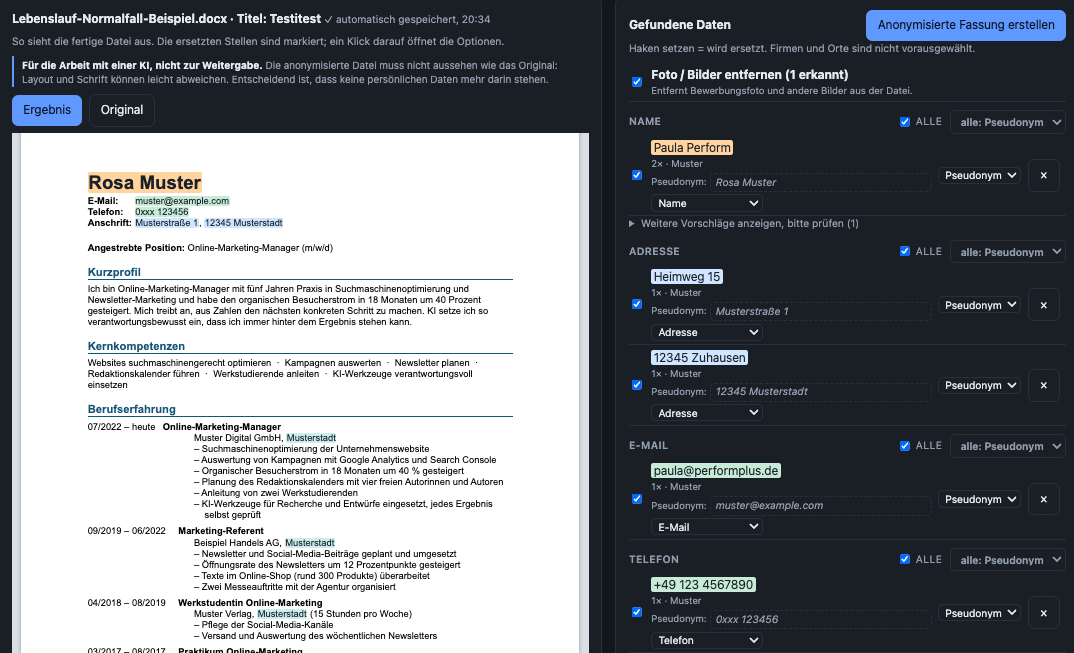
Task: Uncheck the Heimweg 15 address checkbox
Action: [x=637, y=304]
